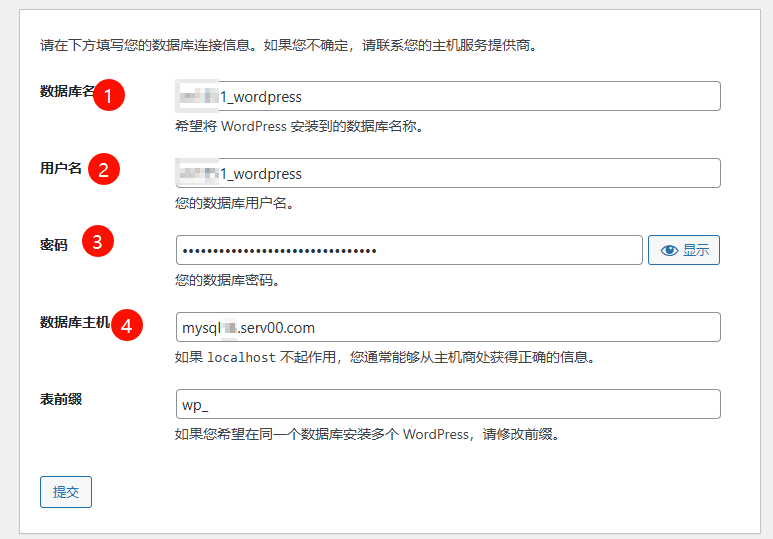Viewport: 773px width, 539px height.
Task: Focus the username input field
Action: coord(448,173)
